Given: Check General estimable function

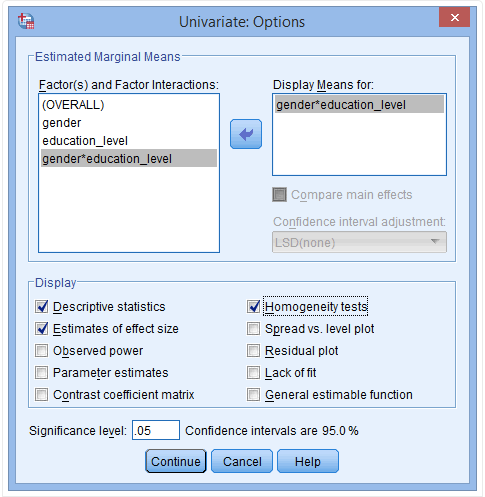Looking at the screenshot, I should pos(254,395).
